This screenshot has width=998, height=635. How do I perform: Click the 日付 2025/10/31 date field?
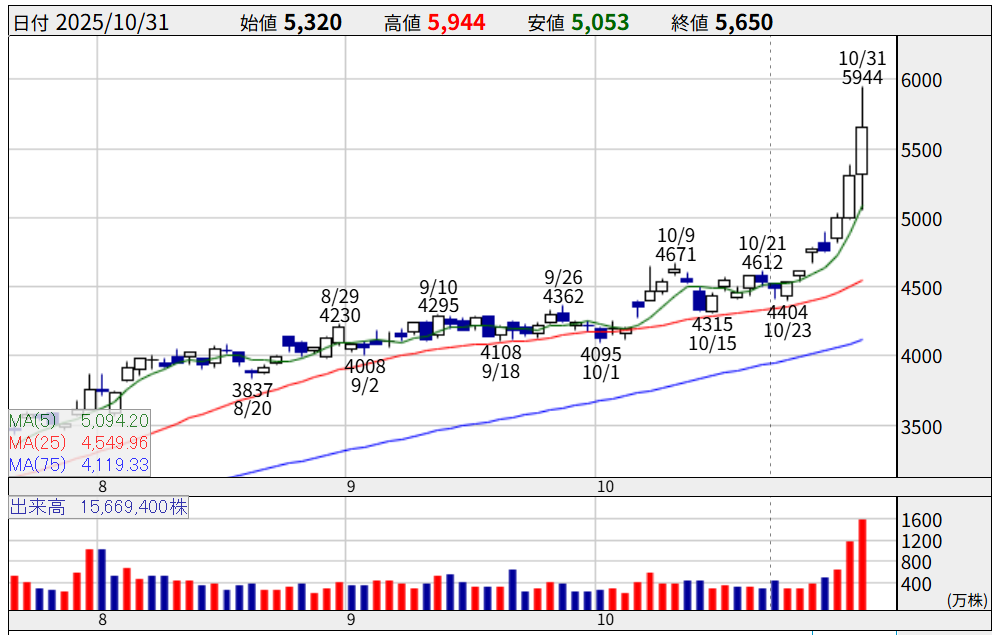point(91,22)
